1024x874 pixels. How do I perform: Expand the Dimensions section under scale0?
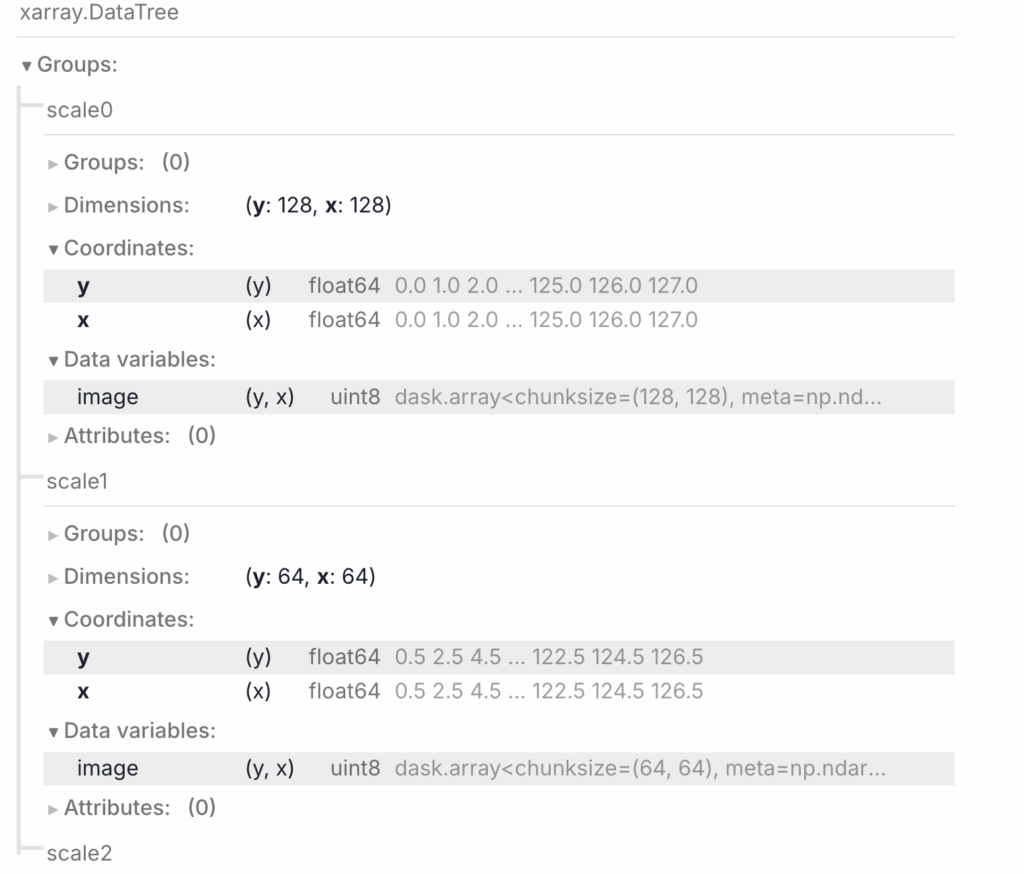pos(125,205)
